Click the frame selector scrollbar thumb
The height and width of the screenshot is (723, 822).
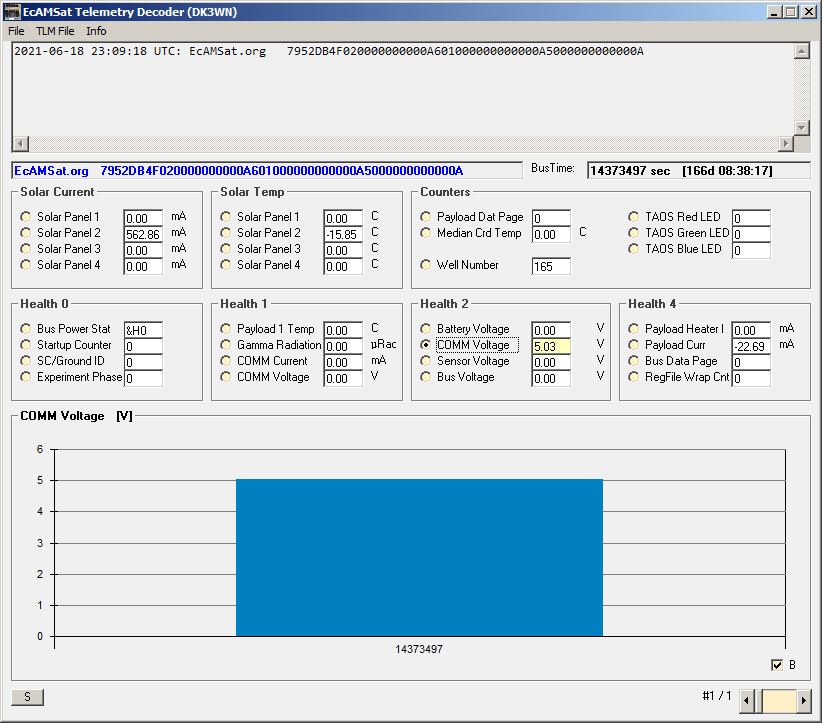pyautogui.click(x=778, y=701)
